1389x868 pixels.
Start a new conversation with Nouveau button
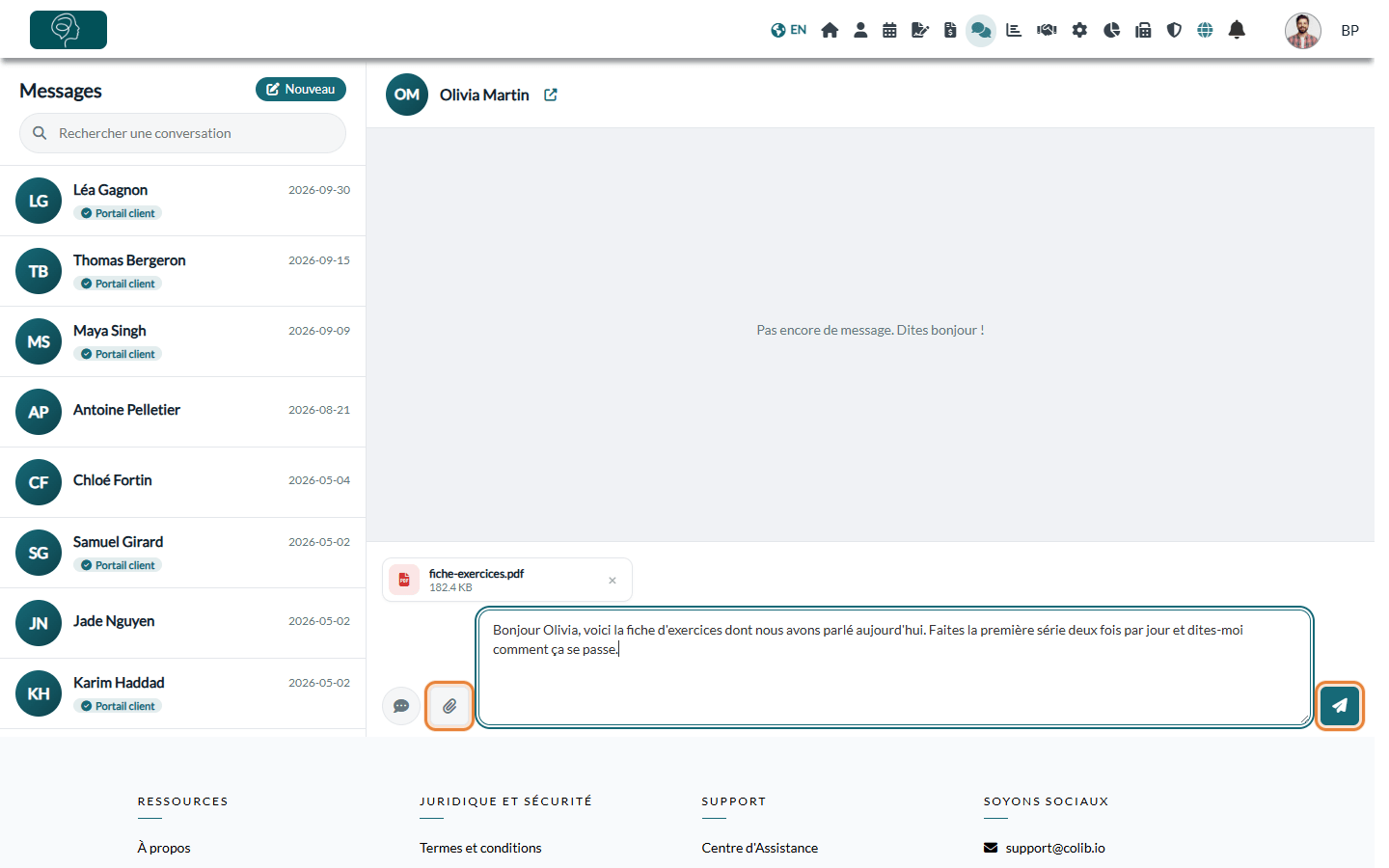(x=301, y=89)
